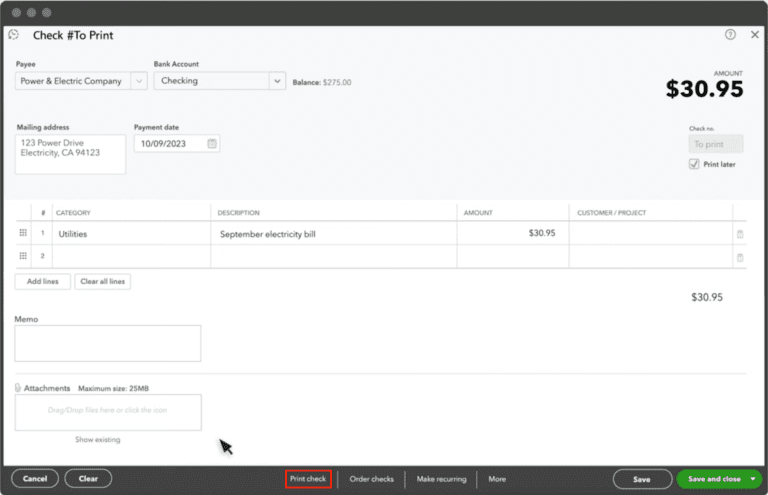Open the payment date calendar picker

(212, 143)
